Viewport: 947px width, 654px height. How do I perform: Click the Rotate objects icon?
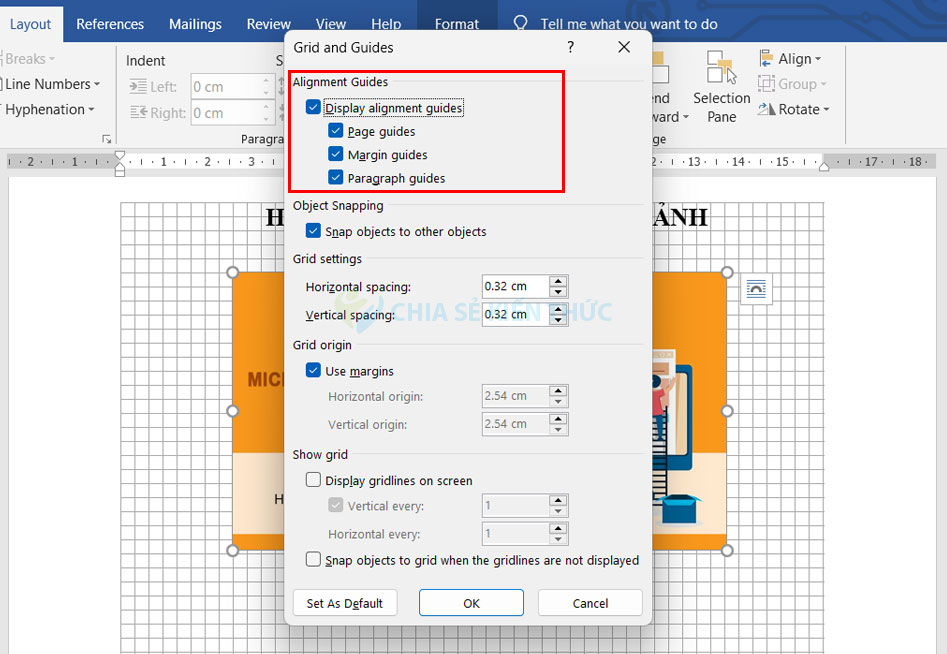point(767,109)
